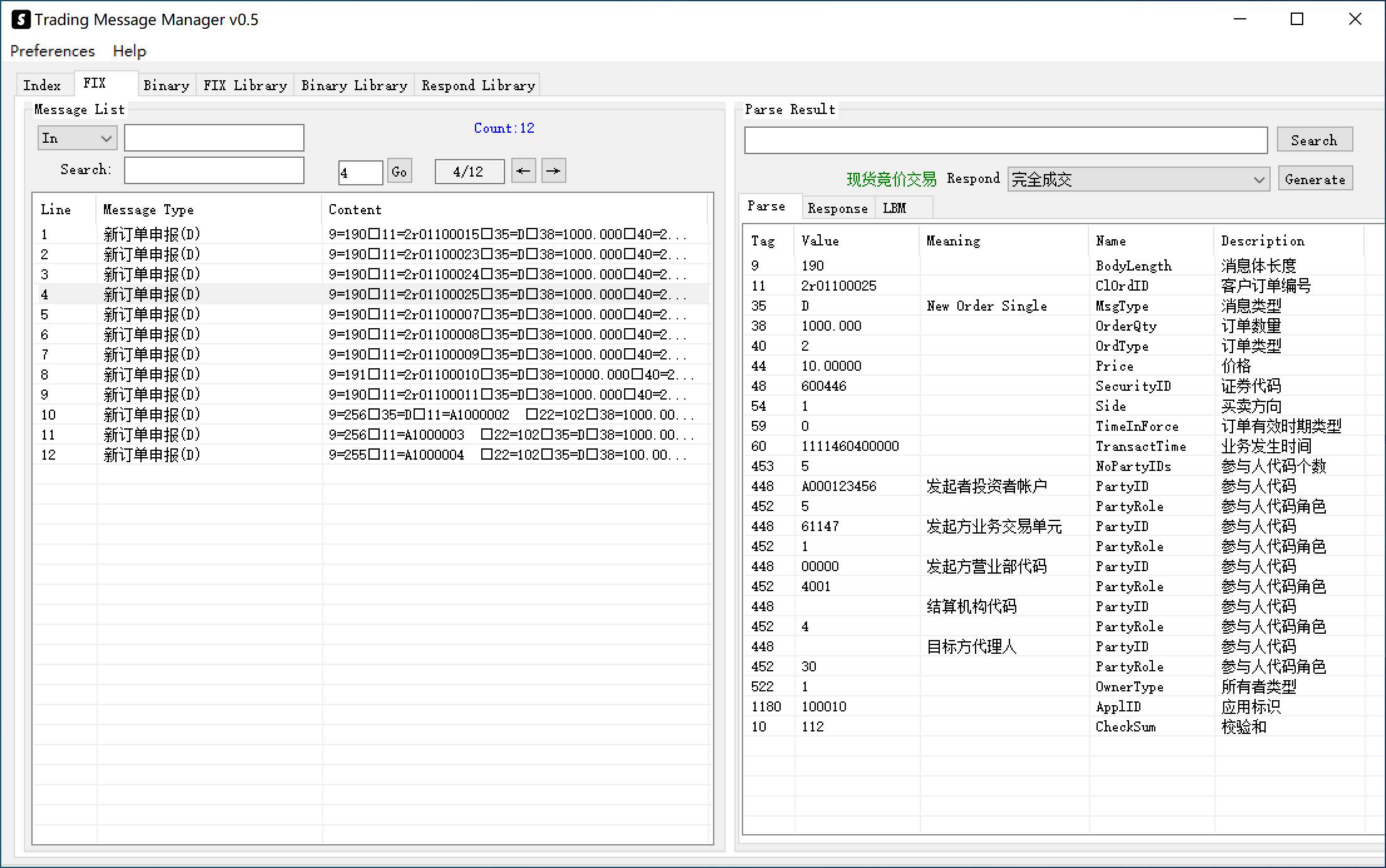1386x868 pixels.
Task: Click the Search button in Parse Result
Action: pyautogui.click(x=1314, y=140)
